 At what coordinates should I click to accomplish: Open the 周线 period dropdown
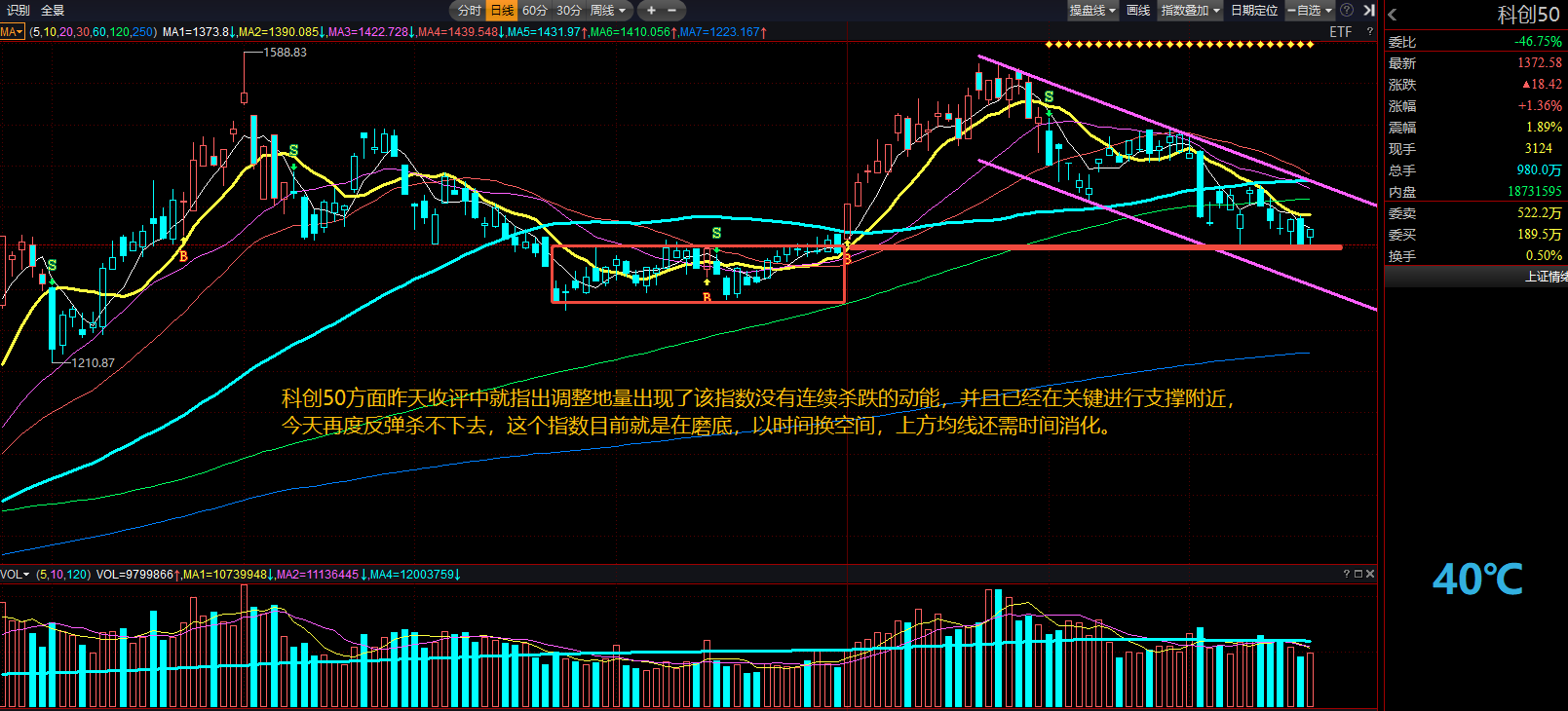tap(608, 11)
